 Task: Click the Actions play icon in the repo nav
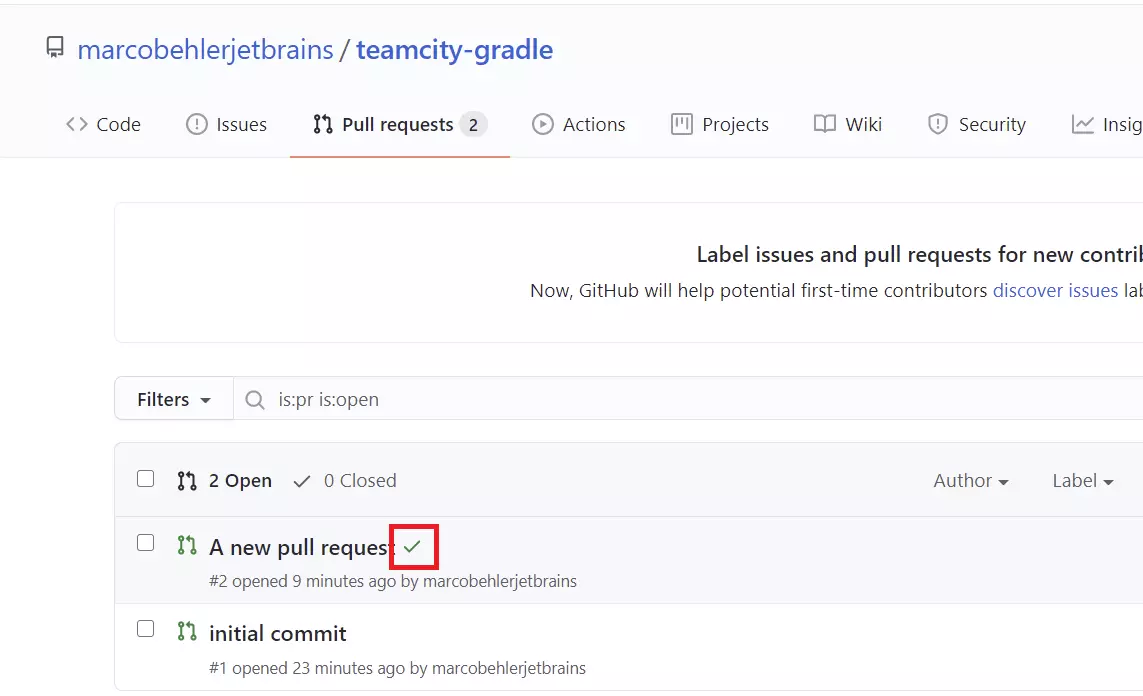pyautogui.click(x=542, y=125)
